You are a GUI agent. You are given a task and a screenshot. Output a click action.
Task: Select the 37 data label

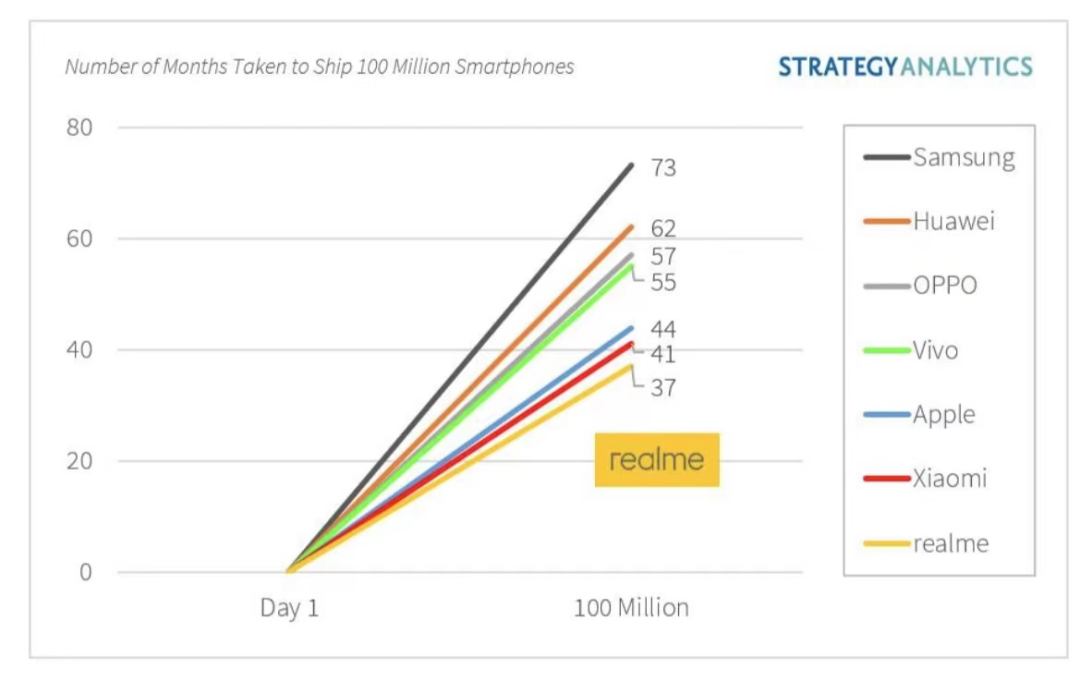[662, 388]
